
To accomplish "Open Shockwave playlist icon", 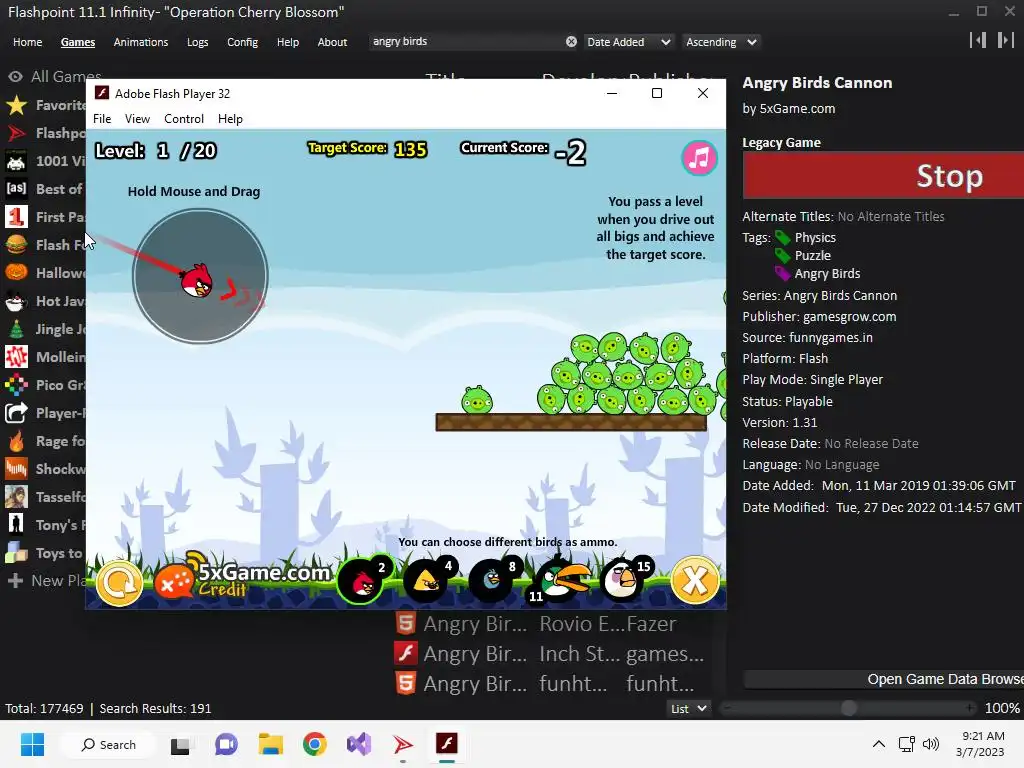I will pyautogui.click(x=16, y=469).
